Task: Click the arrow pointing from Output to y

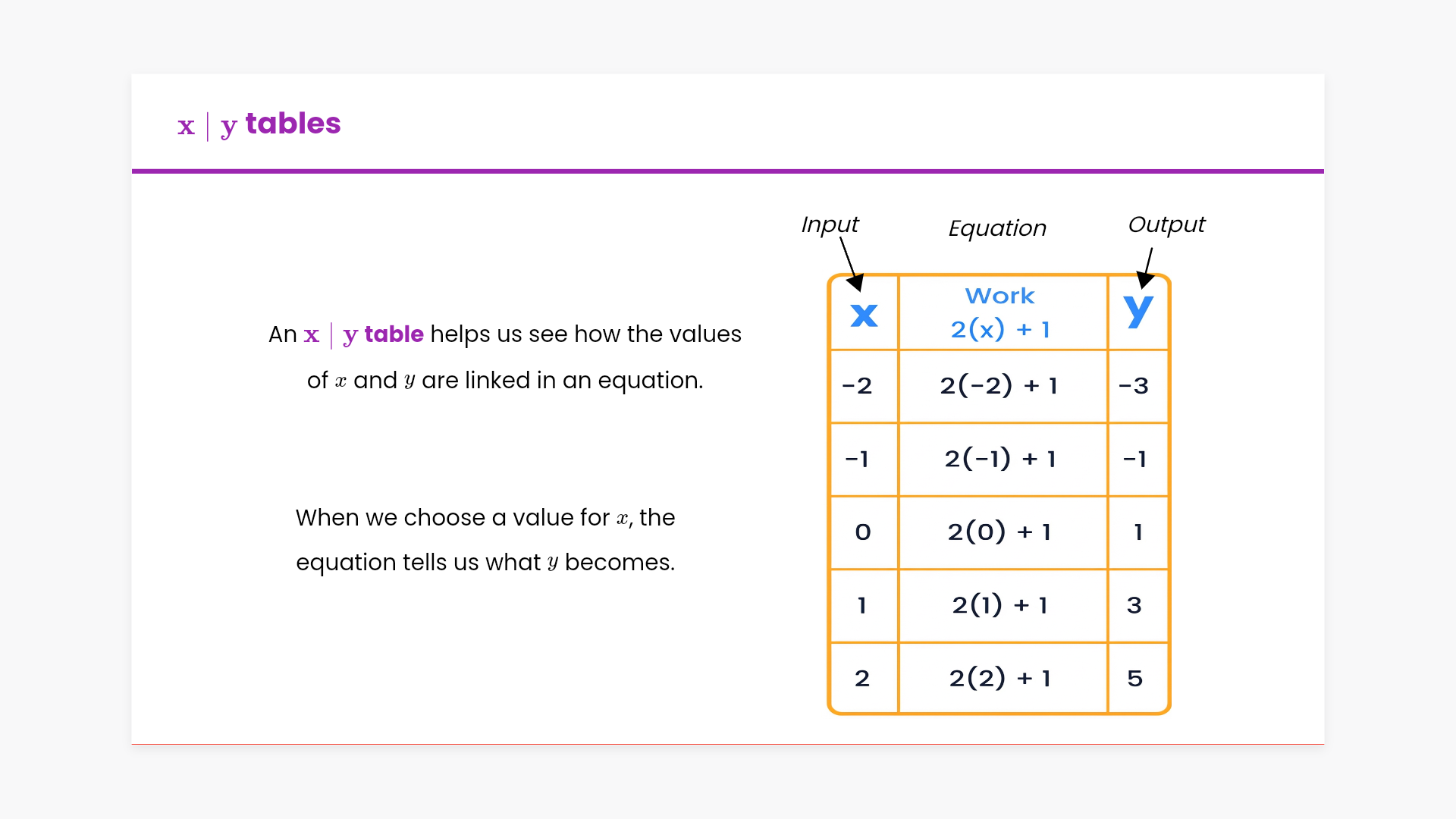Action: 1147,267
